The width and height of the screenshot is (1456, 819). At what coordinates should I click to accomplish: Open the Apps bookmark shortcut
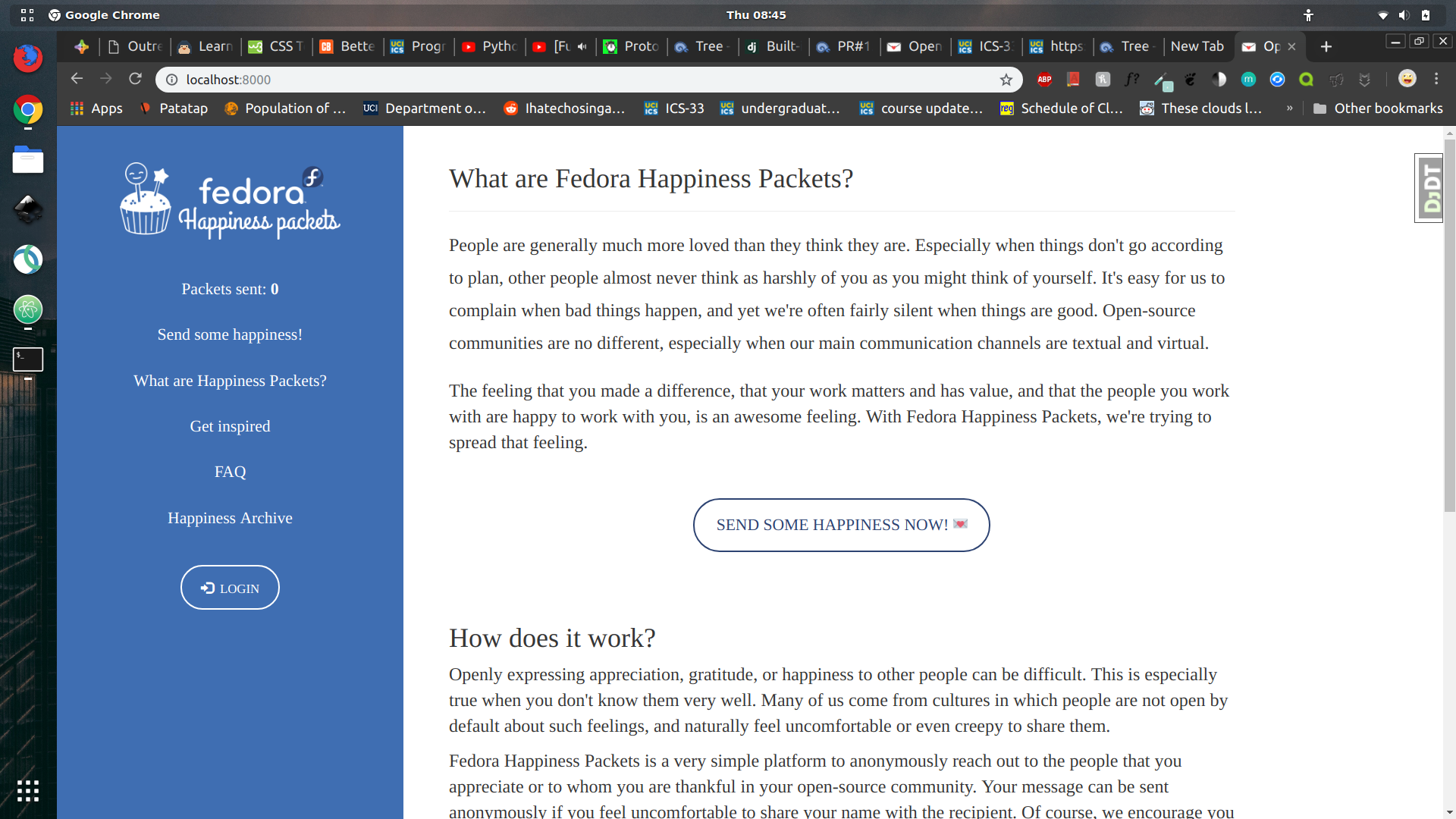96,108
